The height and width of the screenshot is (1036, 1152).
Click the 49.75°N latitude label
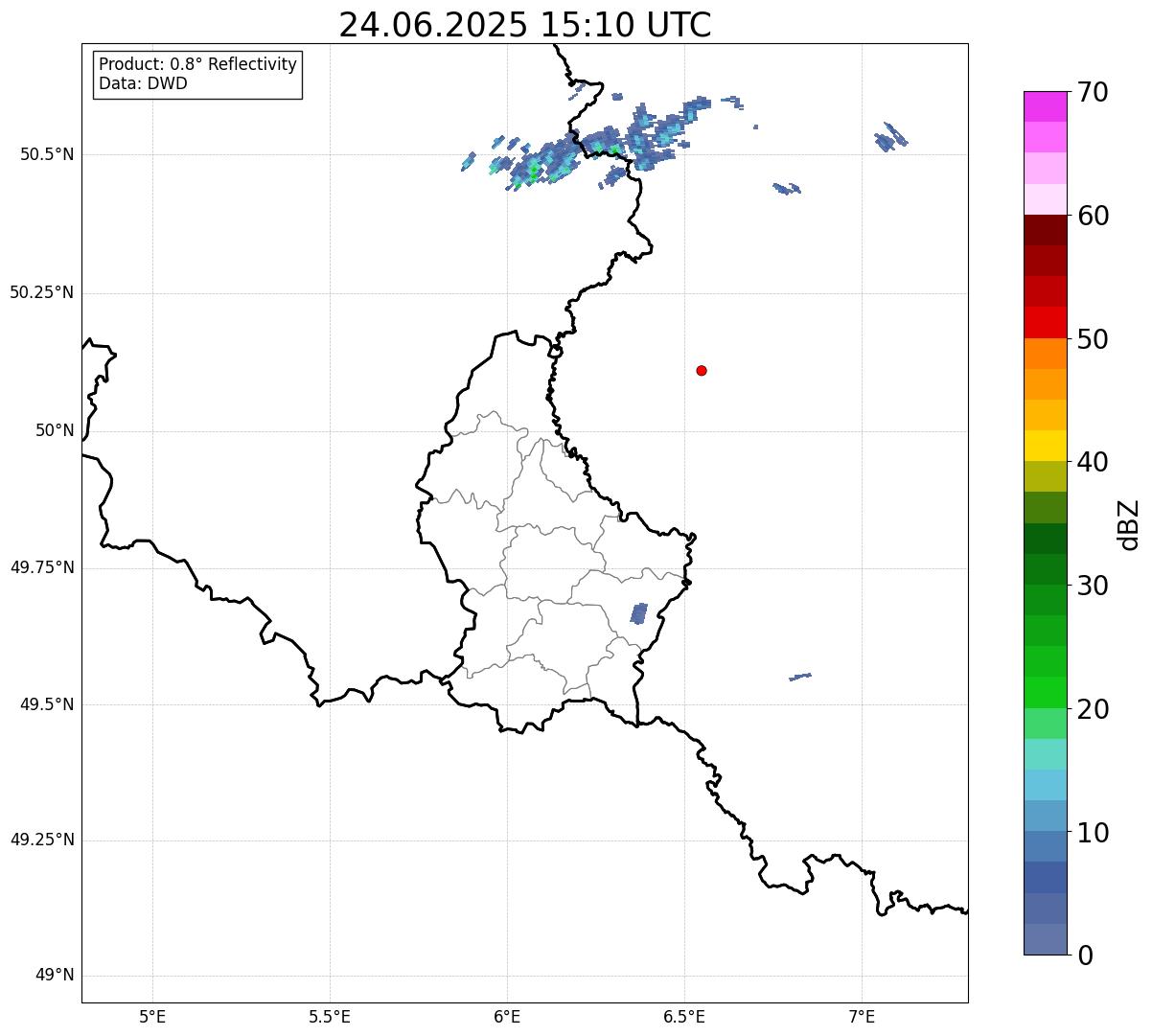point(41,567)
